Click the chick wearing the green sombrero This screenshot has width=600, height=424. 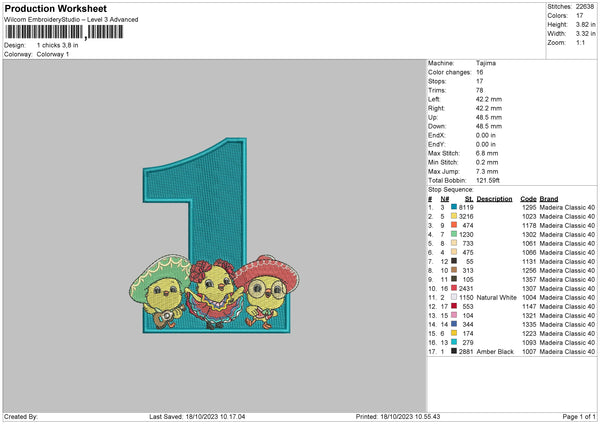coord(165,297)
